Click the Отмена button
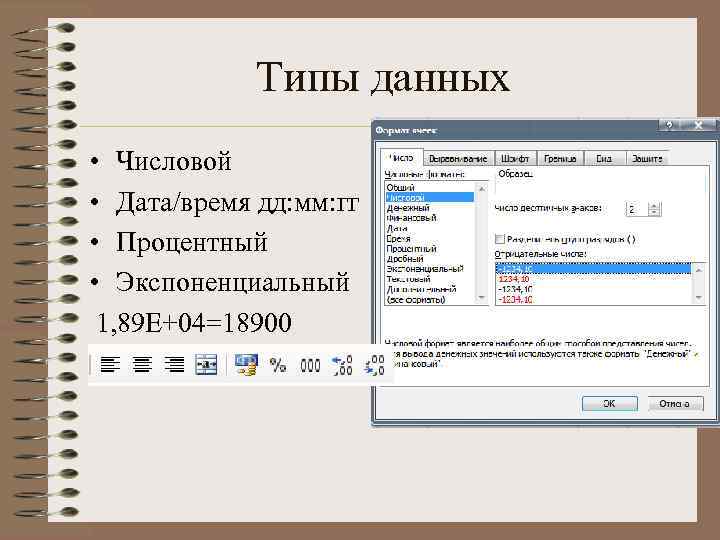Image resolution: width=720 pixels, height=540 pixels. pos(675,404)
